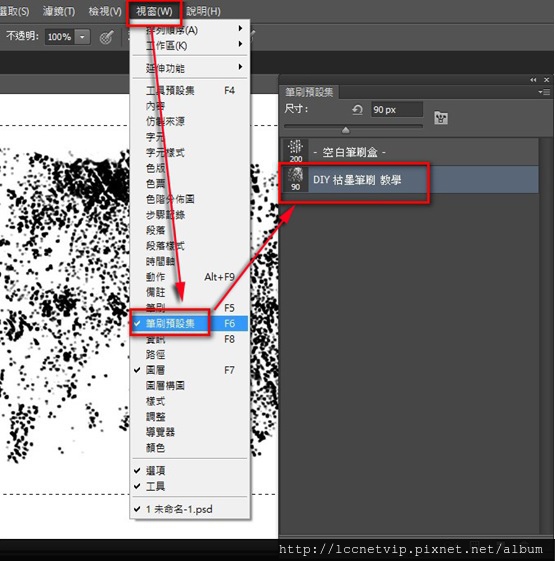The width and height of the screenshot is (555, 561).
Task: Choose 字元 from the Window menu
Action: coord(190,137)
